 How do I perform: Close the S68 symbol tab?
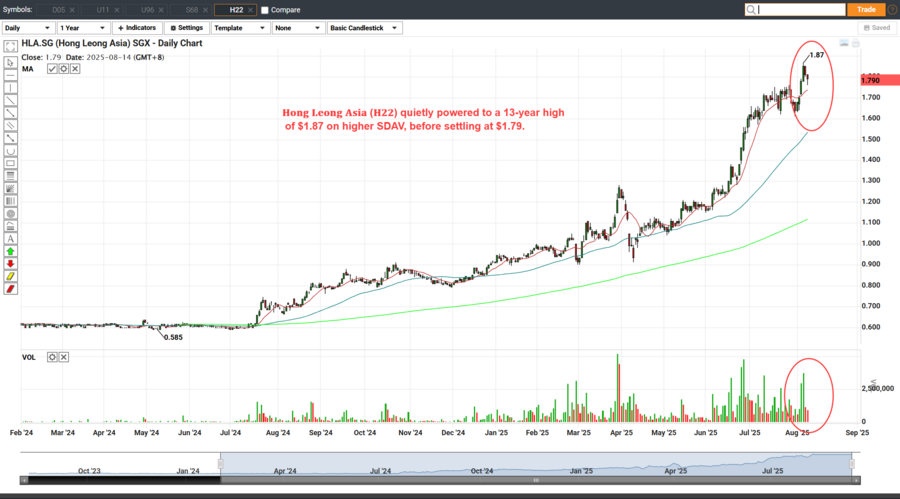(205, 10)
